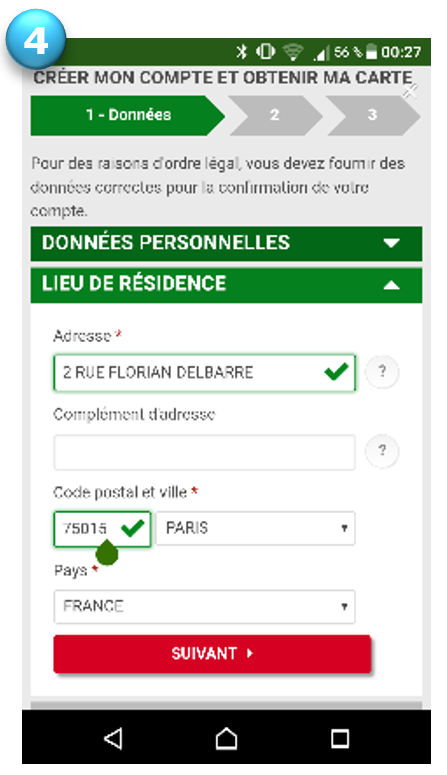Tap the red SUIVANT button
447x775 pixels.
tap(212, 653)
